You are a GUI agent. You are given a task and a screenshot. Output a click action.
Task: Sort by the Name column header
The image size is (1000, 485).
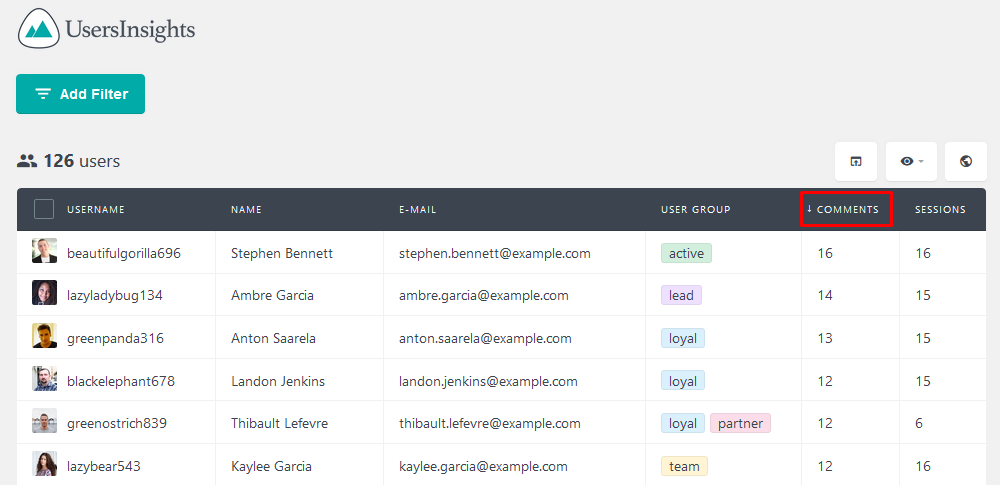pyautogui.click(x=246, y=209)
